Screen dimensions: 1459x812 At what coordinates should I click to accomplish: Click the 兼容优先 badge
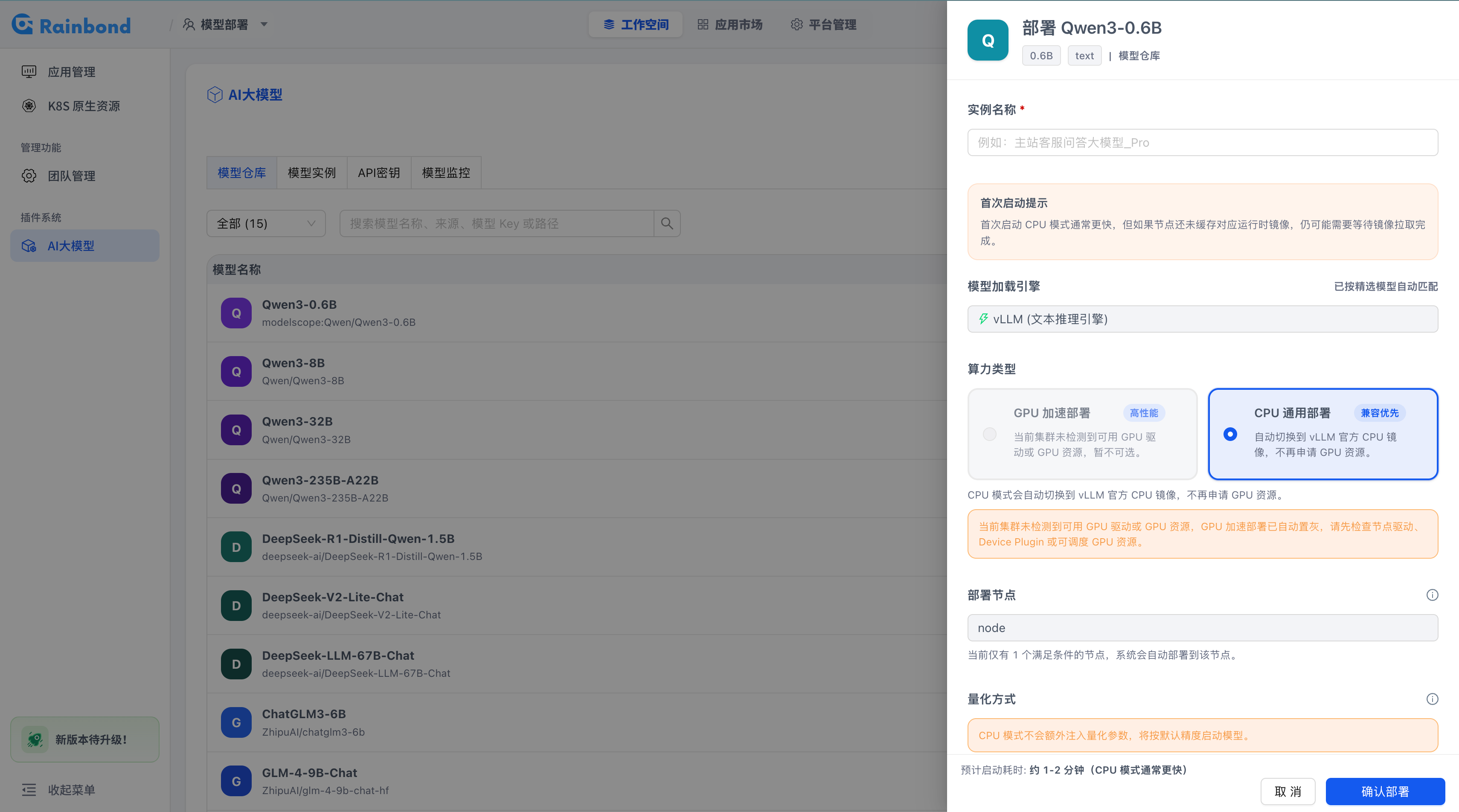(x=1380, y=413)
